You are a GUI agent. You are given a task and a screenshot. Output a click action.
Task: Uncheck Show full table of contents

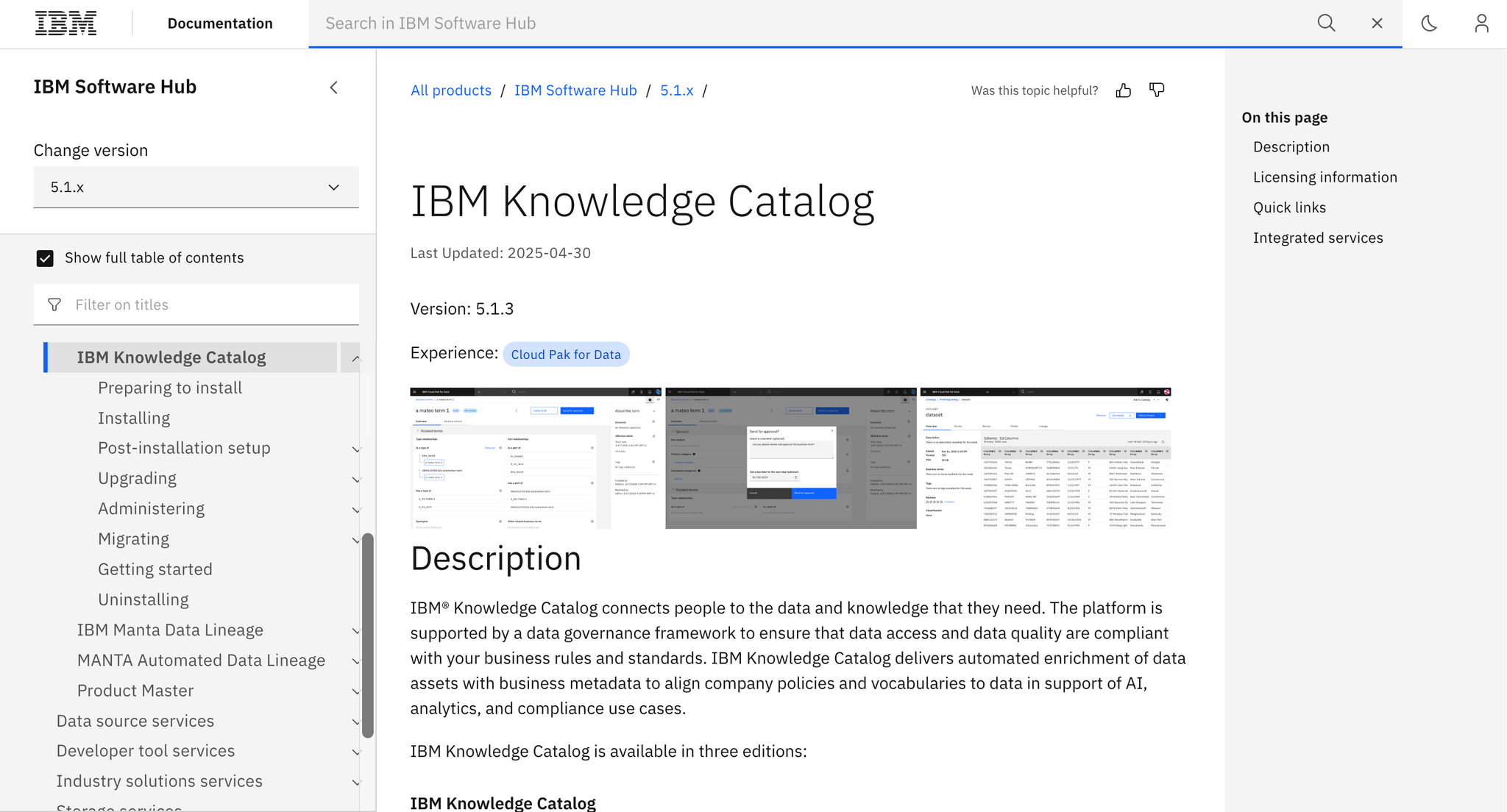click(45, 257)
